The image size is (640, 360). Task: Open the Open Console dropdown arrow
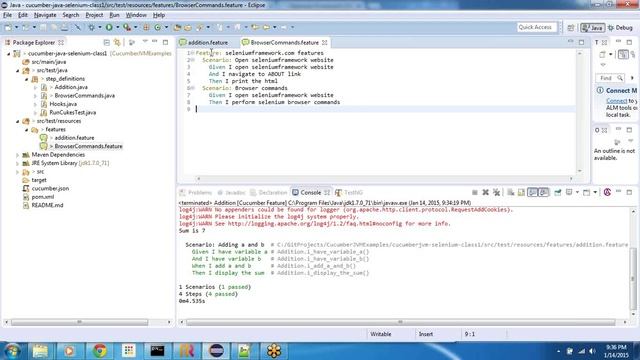coord(595,192)
